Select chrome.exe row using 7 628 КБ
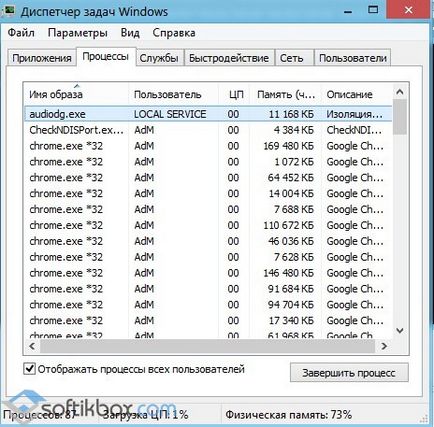This screenshot has width=434, height=427. pos(208,257)
